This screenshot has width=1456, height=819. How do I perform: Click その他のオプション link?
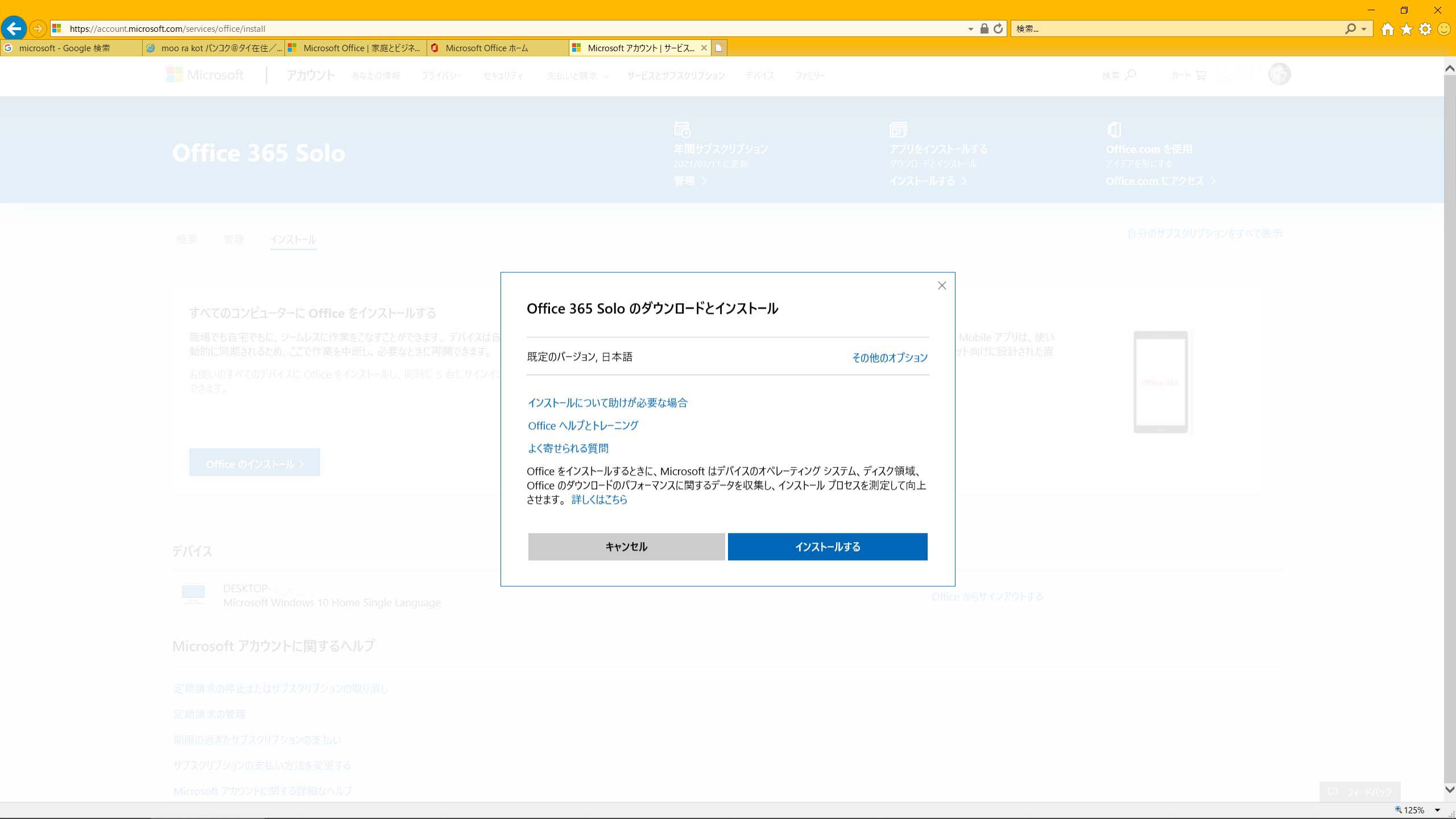[890, 357]
